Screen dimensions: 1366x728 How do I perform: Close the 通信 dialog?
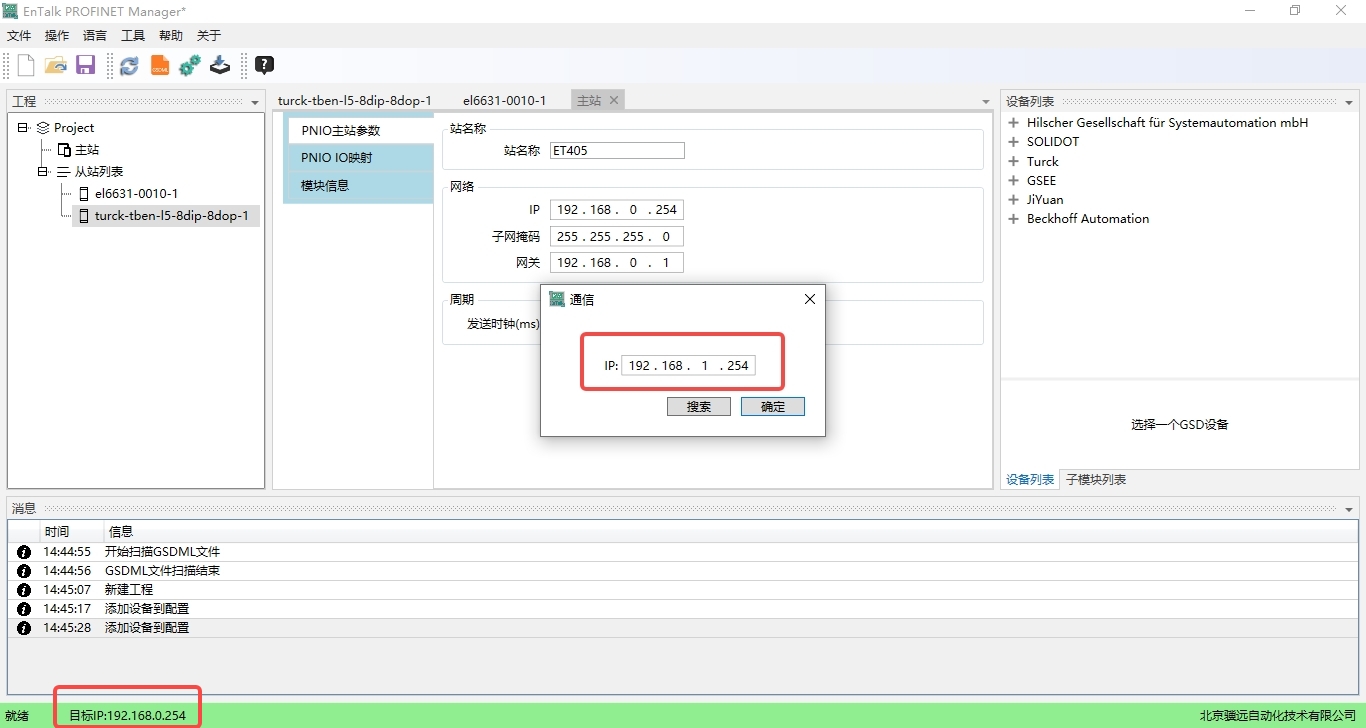pos(810,299)
